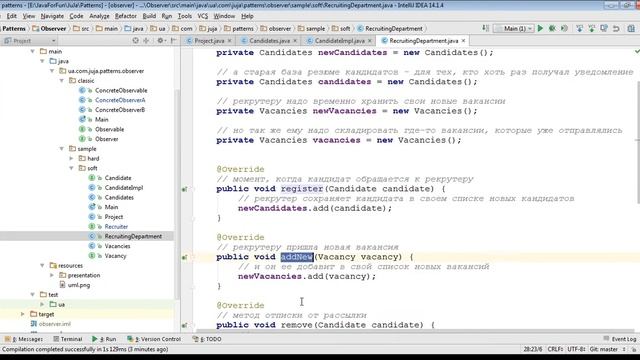The width and height of the screenshot is (640, 360).
Task: Click the register method name in editor
Action: coord(302,189)
